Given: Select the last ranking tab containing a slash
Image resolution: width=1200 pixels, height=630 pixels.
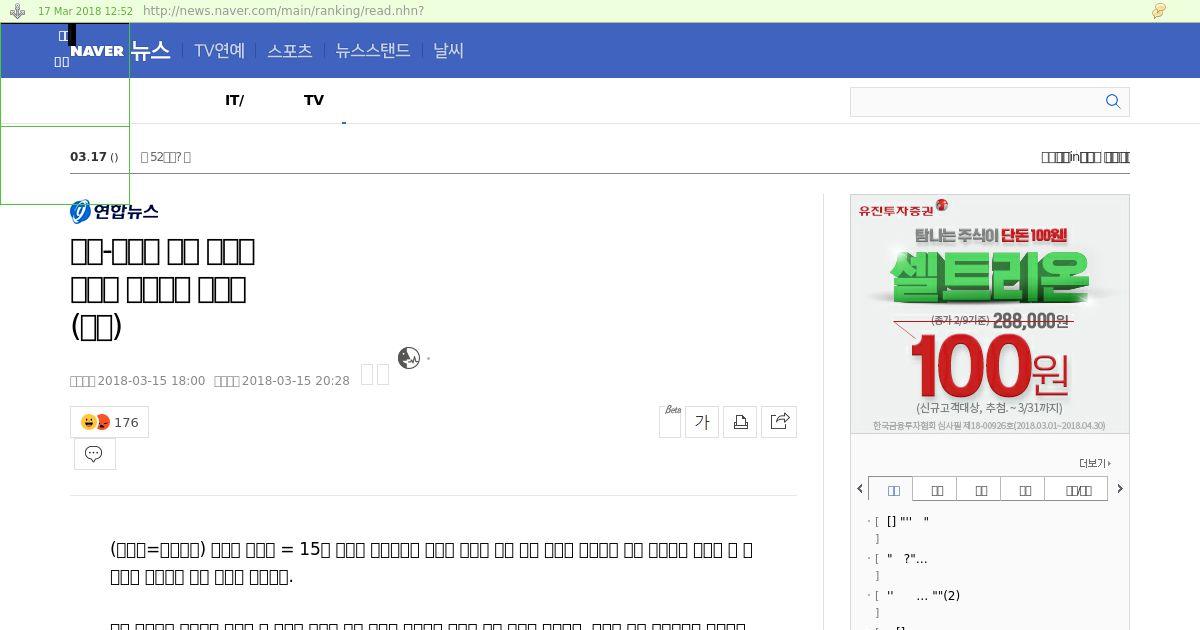Looking at the screenshot, I should (1078, 490).
